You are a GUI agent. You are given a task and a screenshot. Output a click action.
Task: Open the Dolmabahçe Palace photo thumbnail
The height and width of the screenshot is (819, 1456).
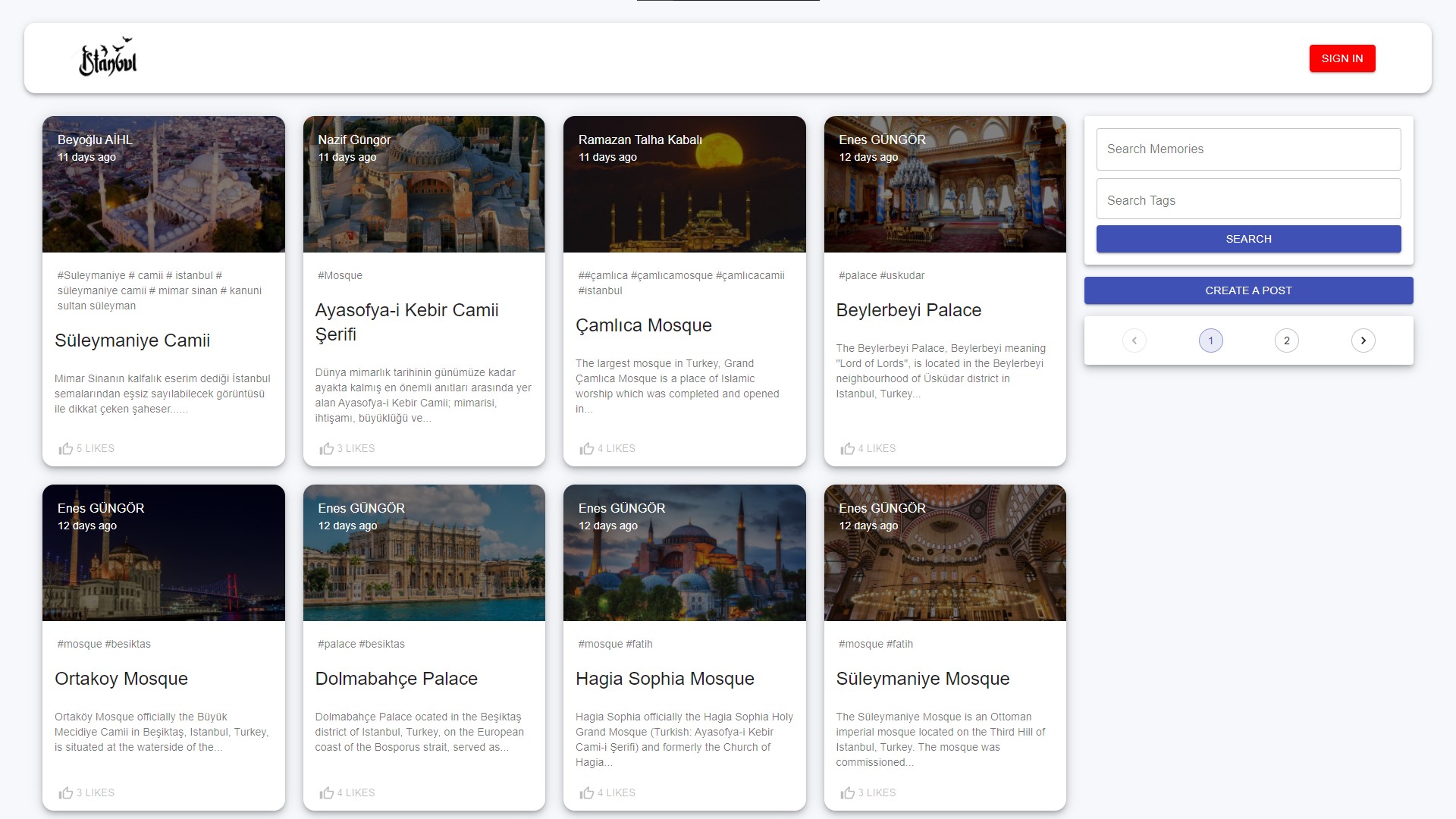(424, 553)
